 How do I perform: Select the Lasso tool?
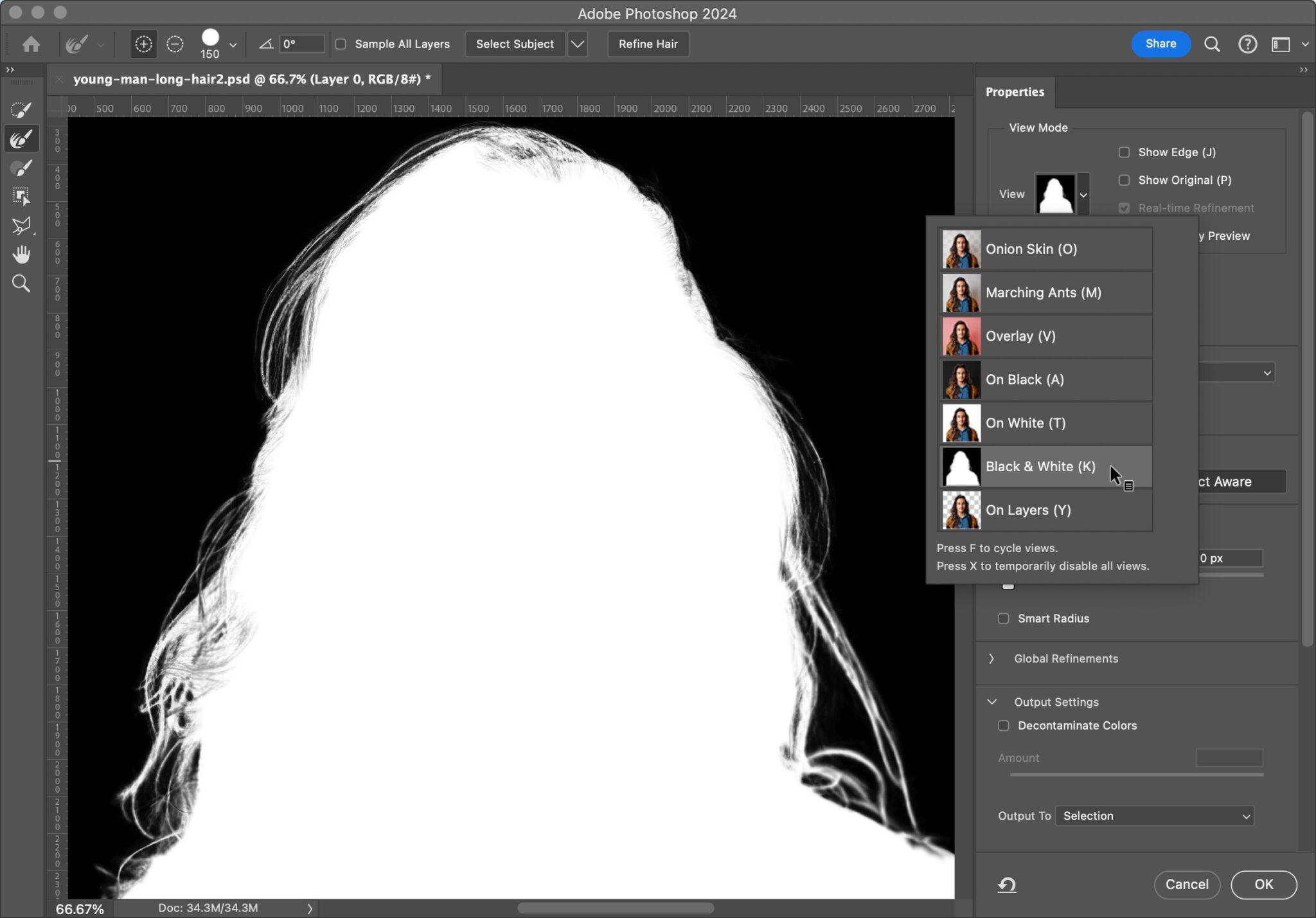click(x=21, y=225)
